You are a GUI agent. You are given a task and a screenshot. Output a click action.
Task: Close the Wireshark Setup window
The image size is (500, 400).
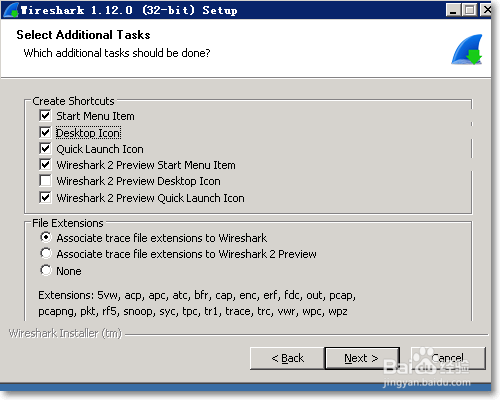tap(486, 10)
